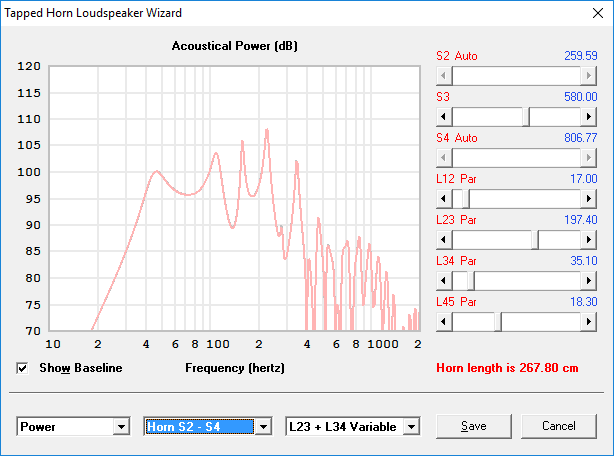Click the L12 value 17.00
Image resolution: width=614 pixels, height=456 pixels.
[584, 179]
